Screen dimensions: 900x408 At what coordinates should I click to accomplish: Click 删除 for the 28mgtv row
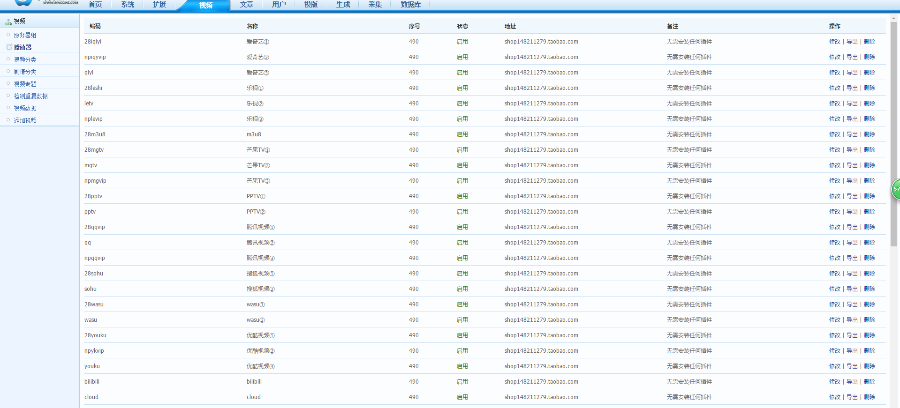pos(869,150)
